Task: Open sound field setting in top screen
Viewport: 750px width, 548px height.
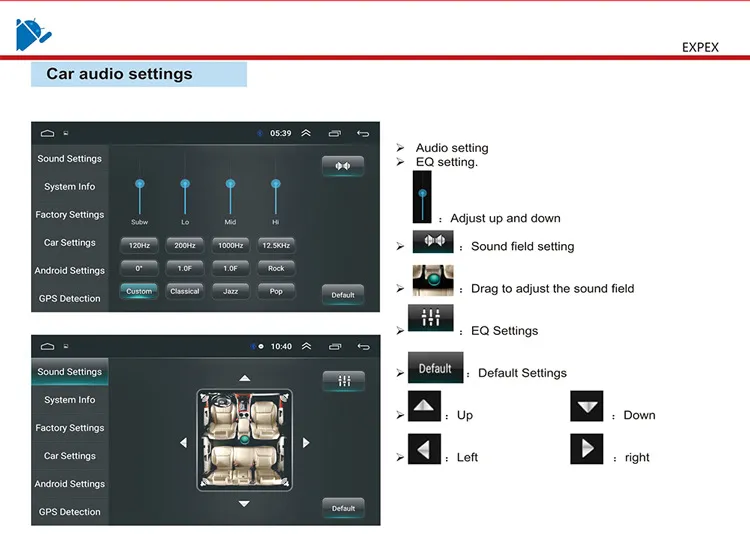Action: (342, 166)
